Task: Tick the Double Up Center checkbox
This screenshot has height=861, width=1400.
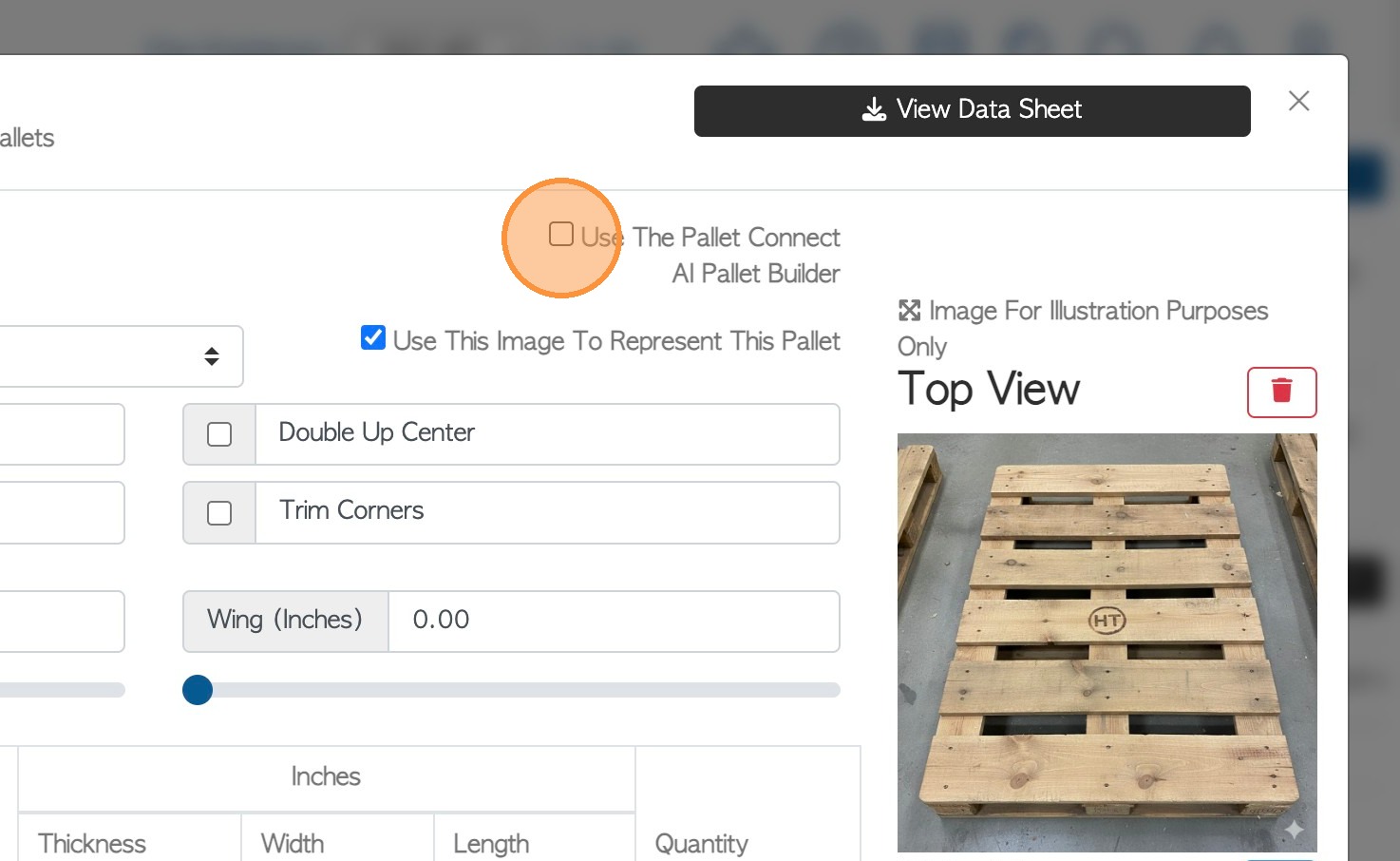Action: (x=219, y=434)
